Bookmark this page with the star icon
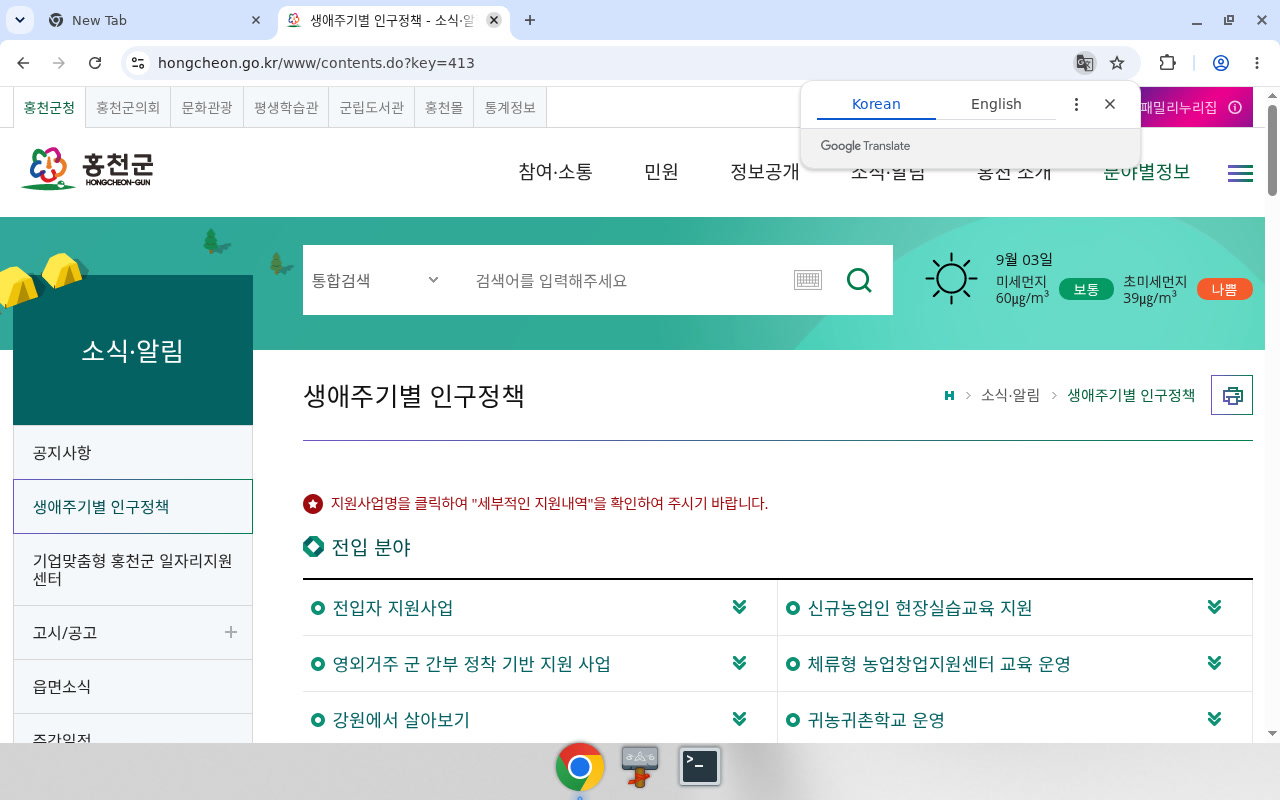The image size is (1280, 800). coord(1117,63)
